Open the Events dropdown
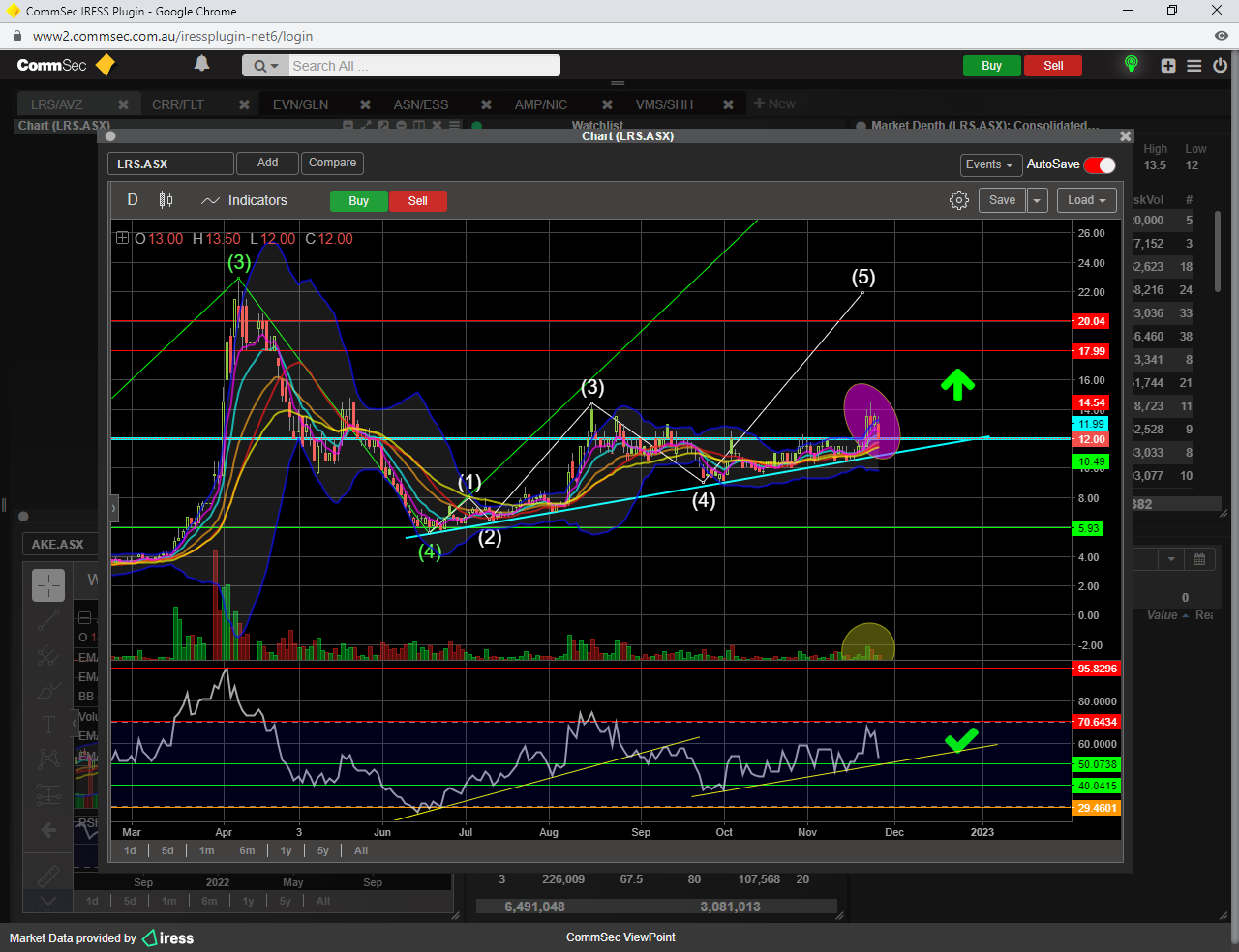 (989, 164)
